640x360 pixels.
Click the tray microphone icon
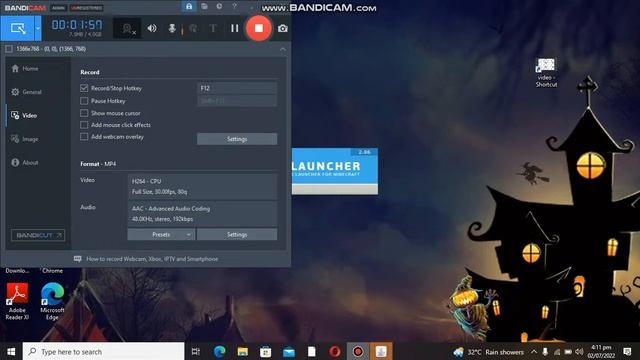coord(545,352)
